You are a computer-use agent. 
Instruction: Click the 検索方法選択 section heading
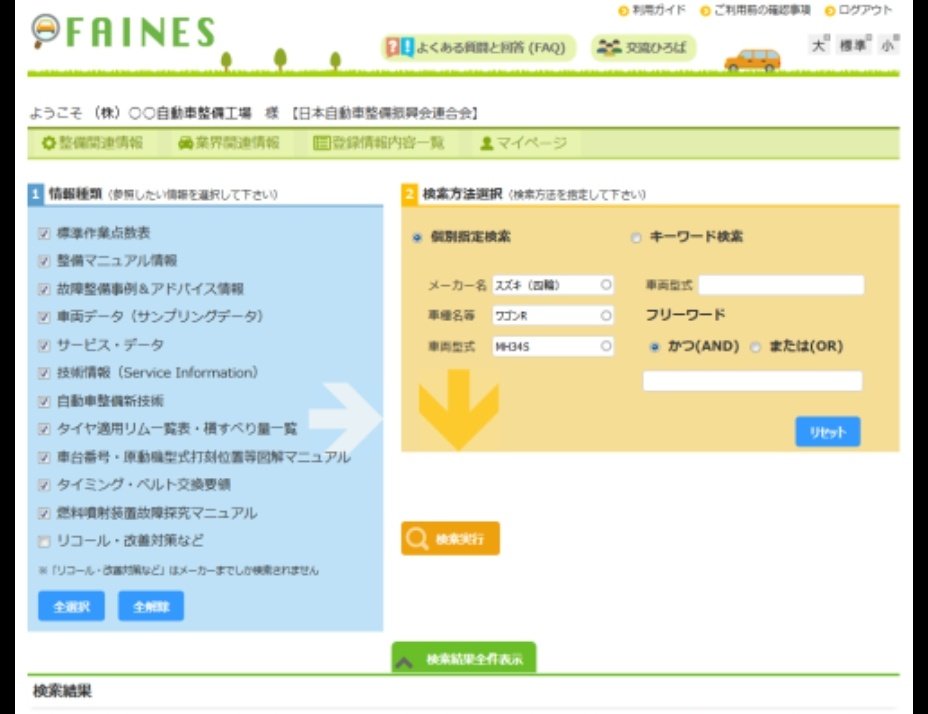(462, 194)
